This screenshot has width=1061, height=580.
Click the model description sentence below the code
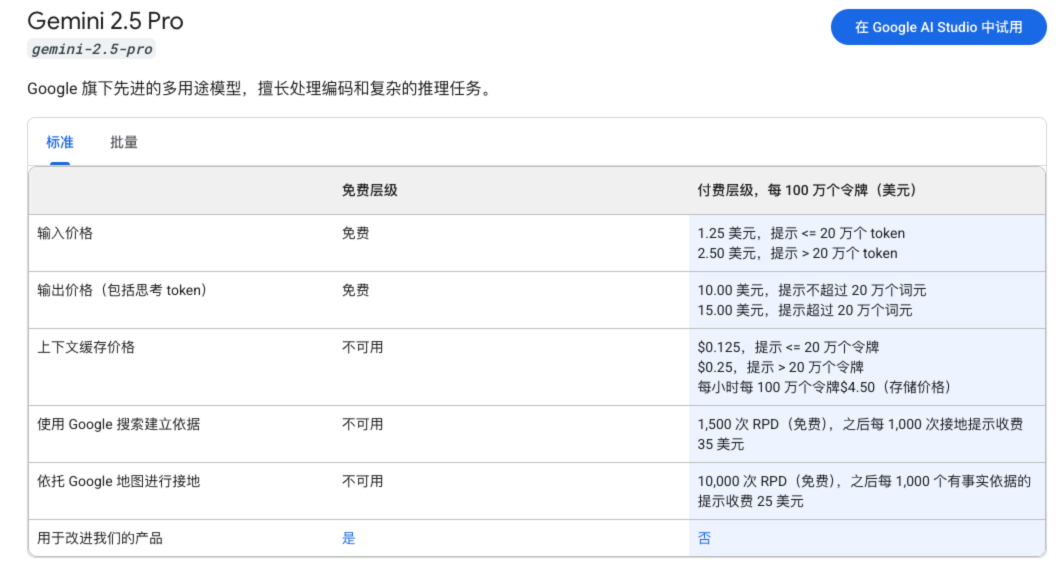(260, 89)
